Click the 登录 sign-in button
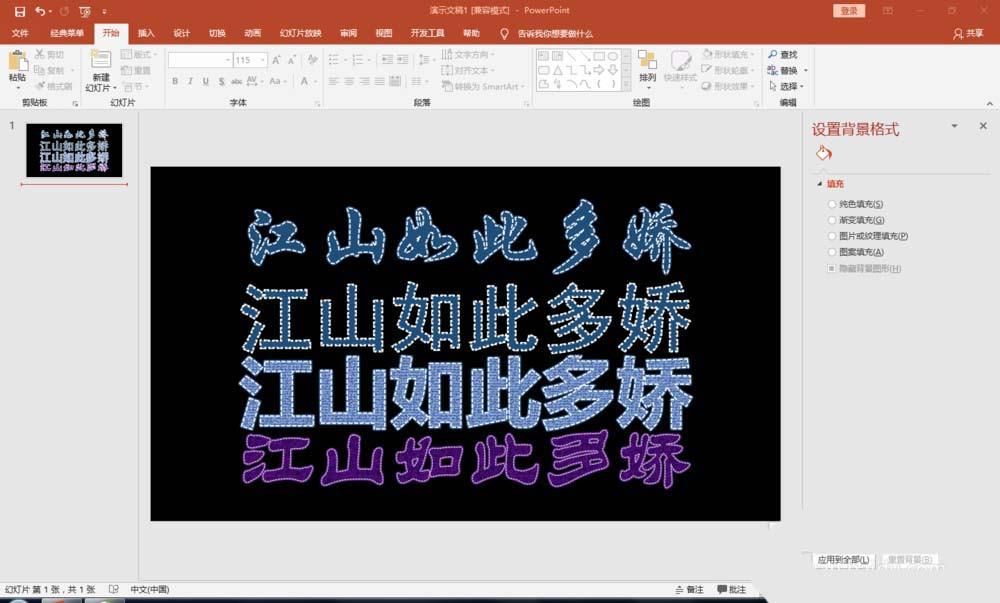1000x603 pixels. click(x=847, y=10)
